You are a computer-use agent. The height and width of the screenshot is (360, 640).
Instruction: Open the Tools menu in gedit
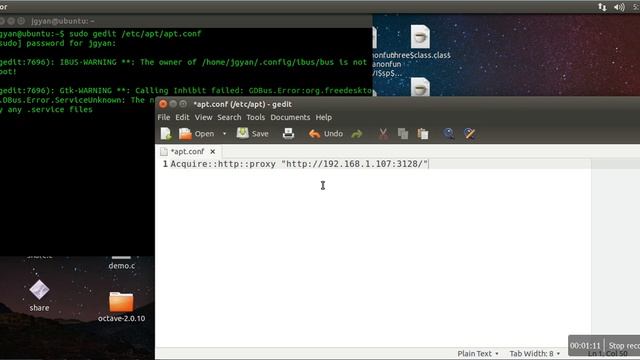point(256,117)
